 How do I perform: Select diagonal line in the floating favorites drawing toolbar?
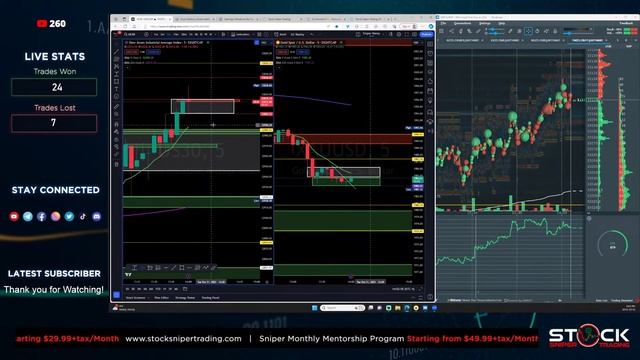[173, 268]
